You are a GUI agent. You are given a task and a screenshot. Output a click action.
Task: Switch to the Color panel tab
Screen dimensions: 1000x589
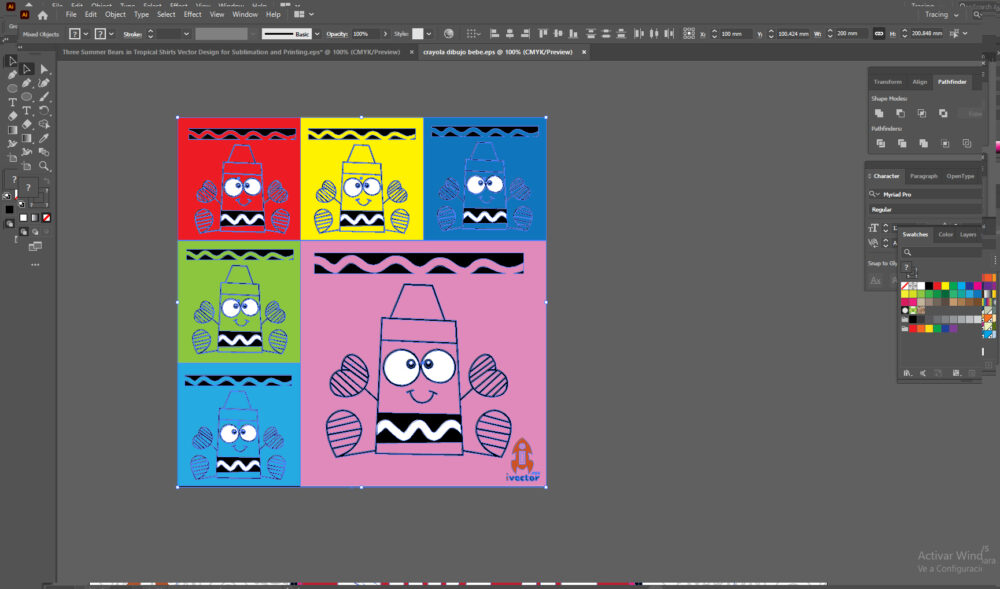[945, 235]
